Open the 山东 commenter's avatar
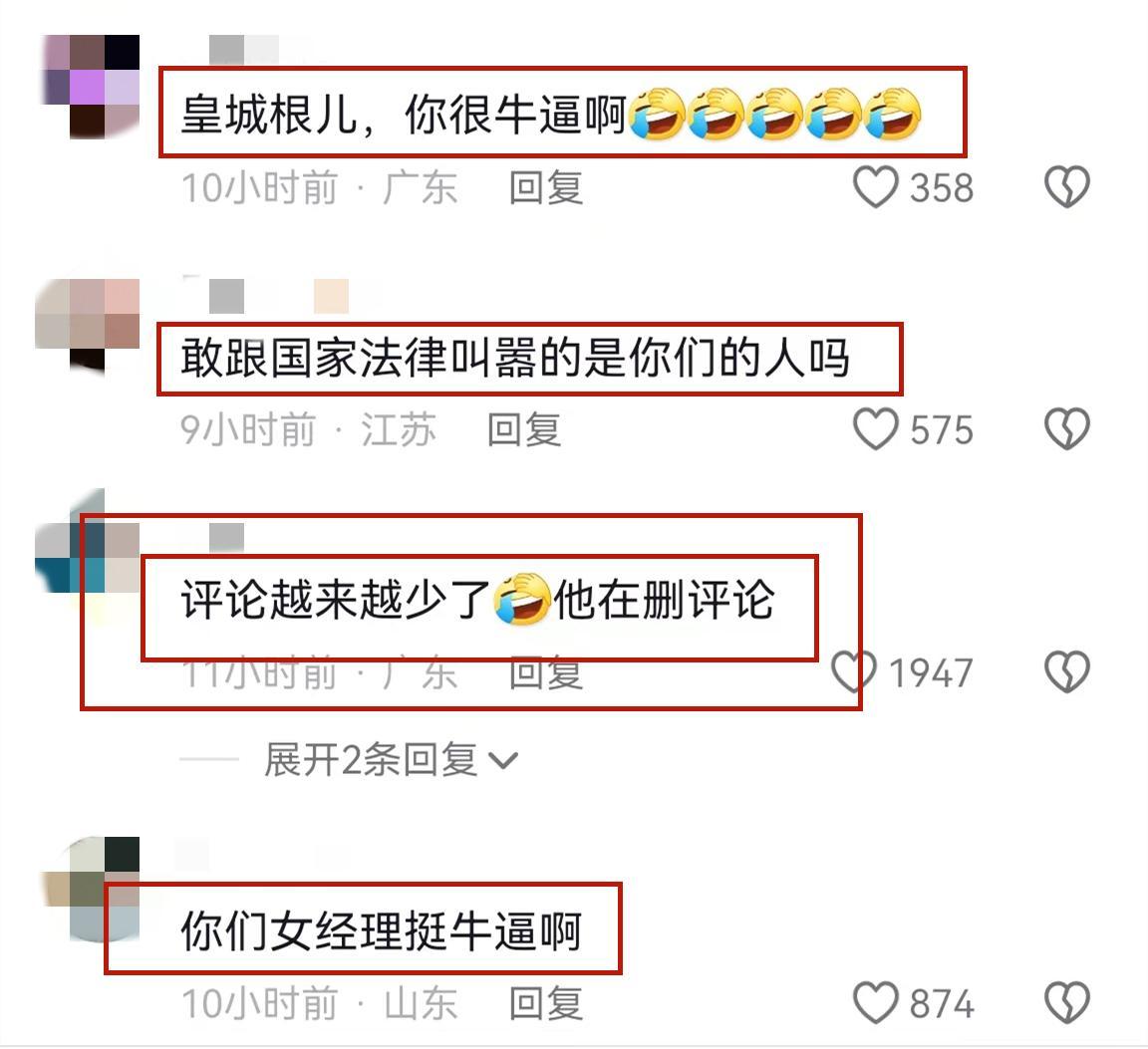Screen dimensions: 1148x1049 click(88, 890)
